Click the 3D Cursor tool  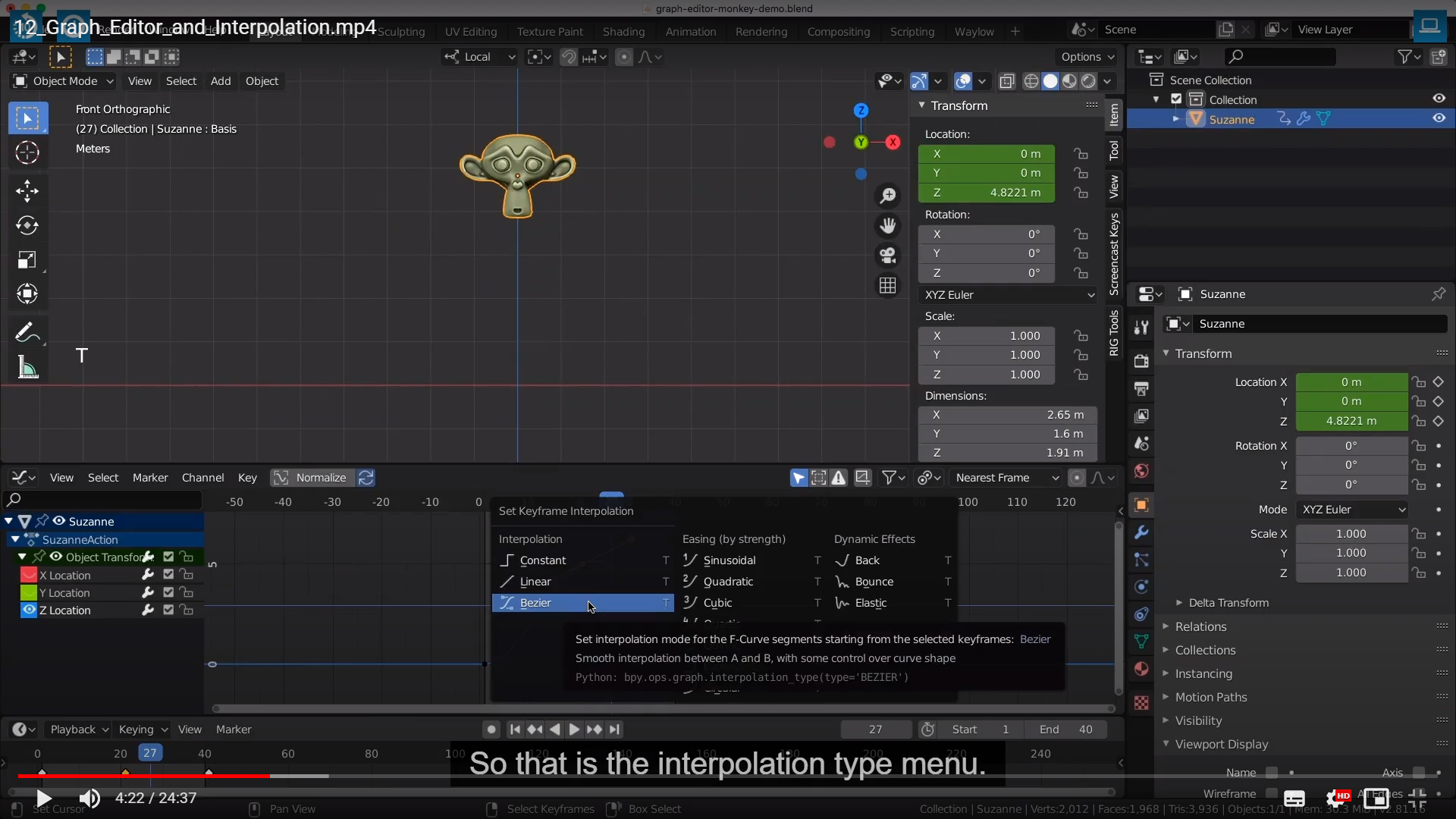coord(27,152)
